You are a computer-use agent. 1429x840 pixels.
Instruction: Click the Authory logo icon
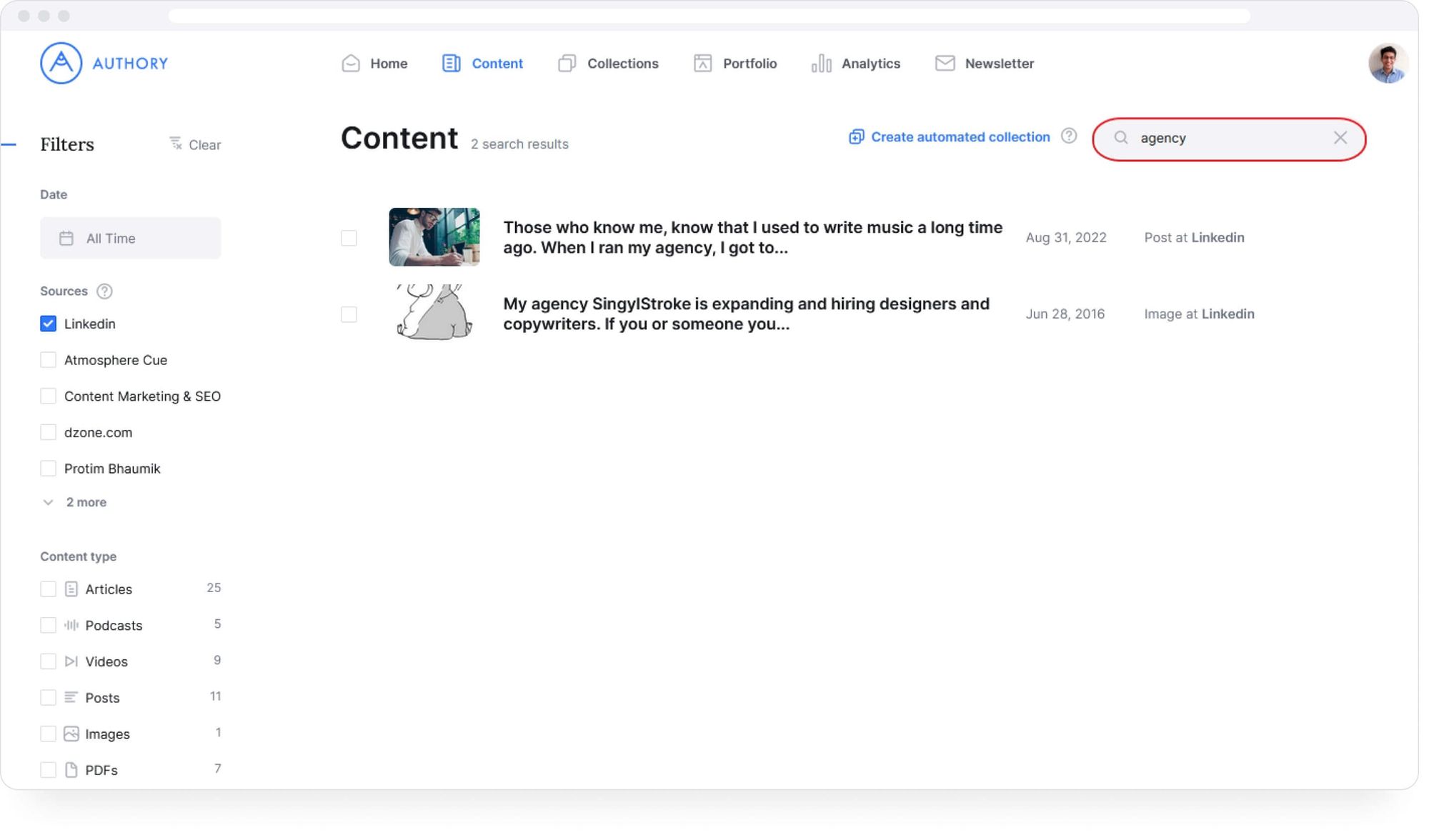click(61, 63)
